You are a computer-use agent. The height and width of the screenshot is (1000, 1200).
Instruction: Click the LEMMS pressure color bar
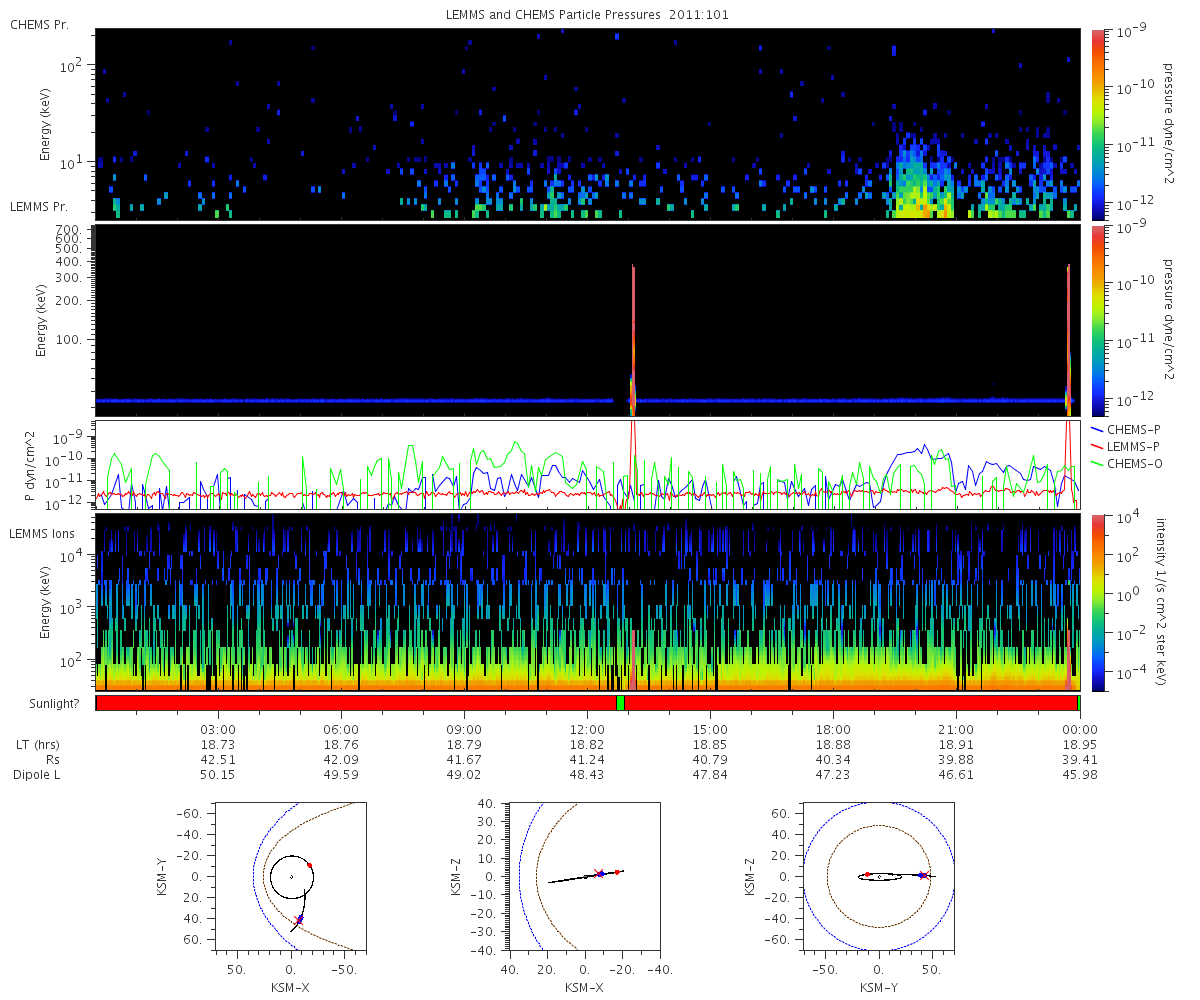(x=1096, y=320)
